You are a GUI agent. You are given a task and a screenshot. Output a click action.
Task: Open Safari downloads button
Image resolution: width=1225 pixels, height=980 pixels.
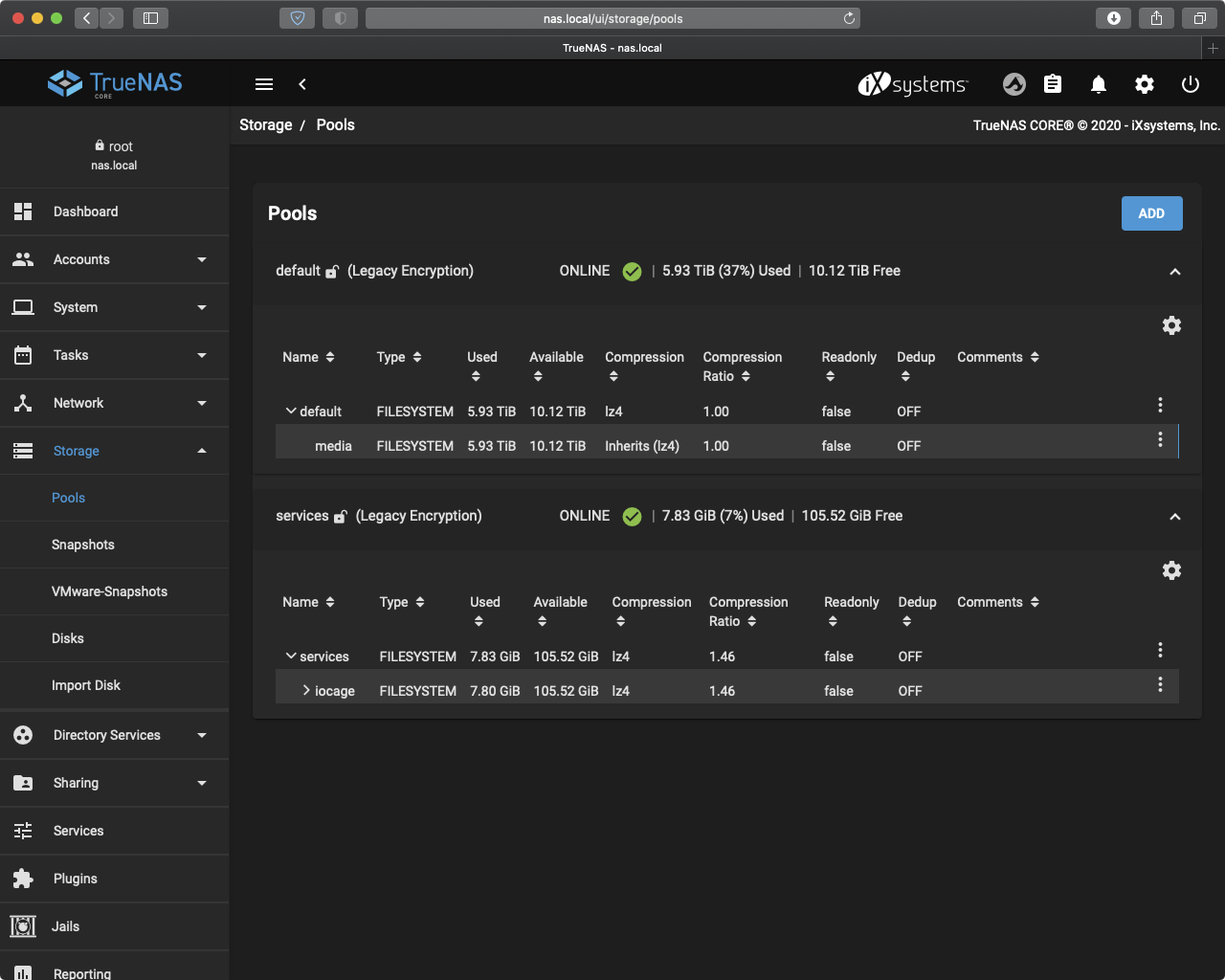[1113, 18]
